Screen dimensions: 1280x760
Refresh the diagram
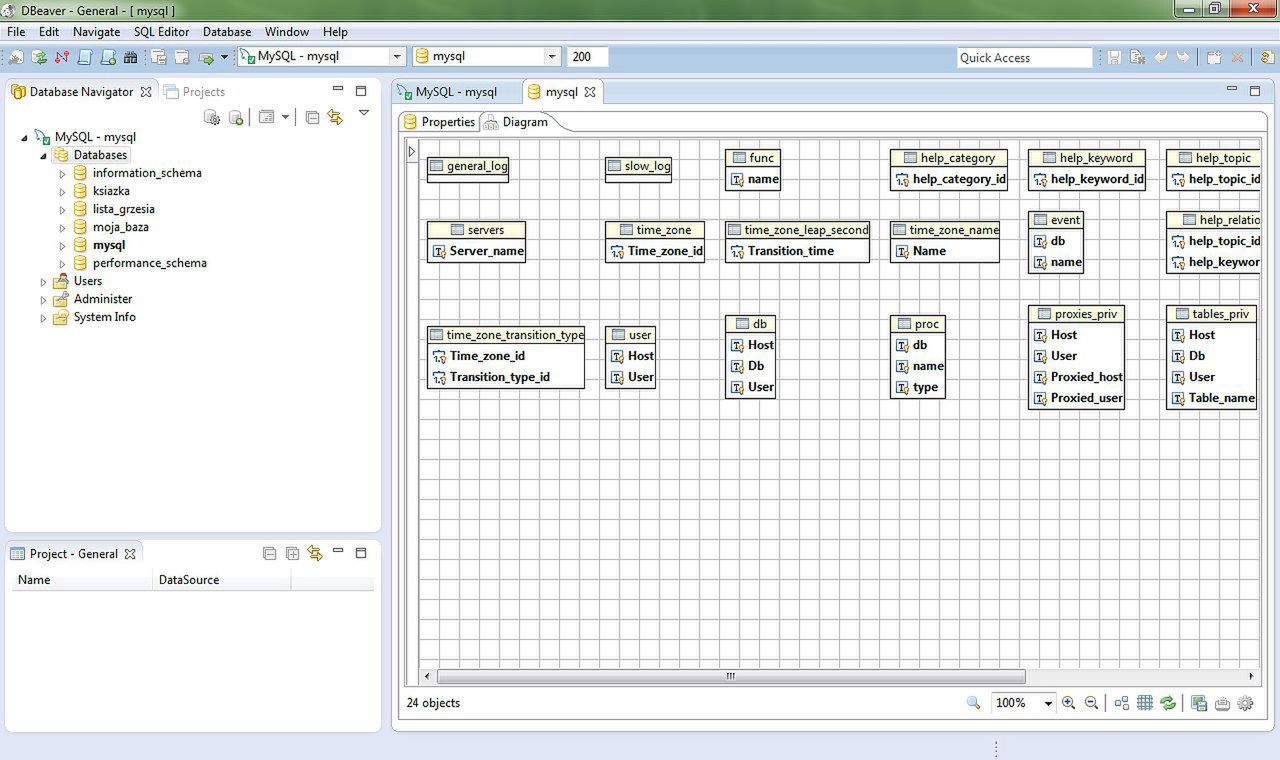coord(1168,703)
